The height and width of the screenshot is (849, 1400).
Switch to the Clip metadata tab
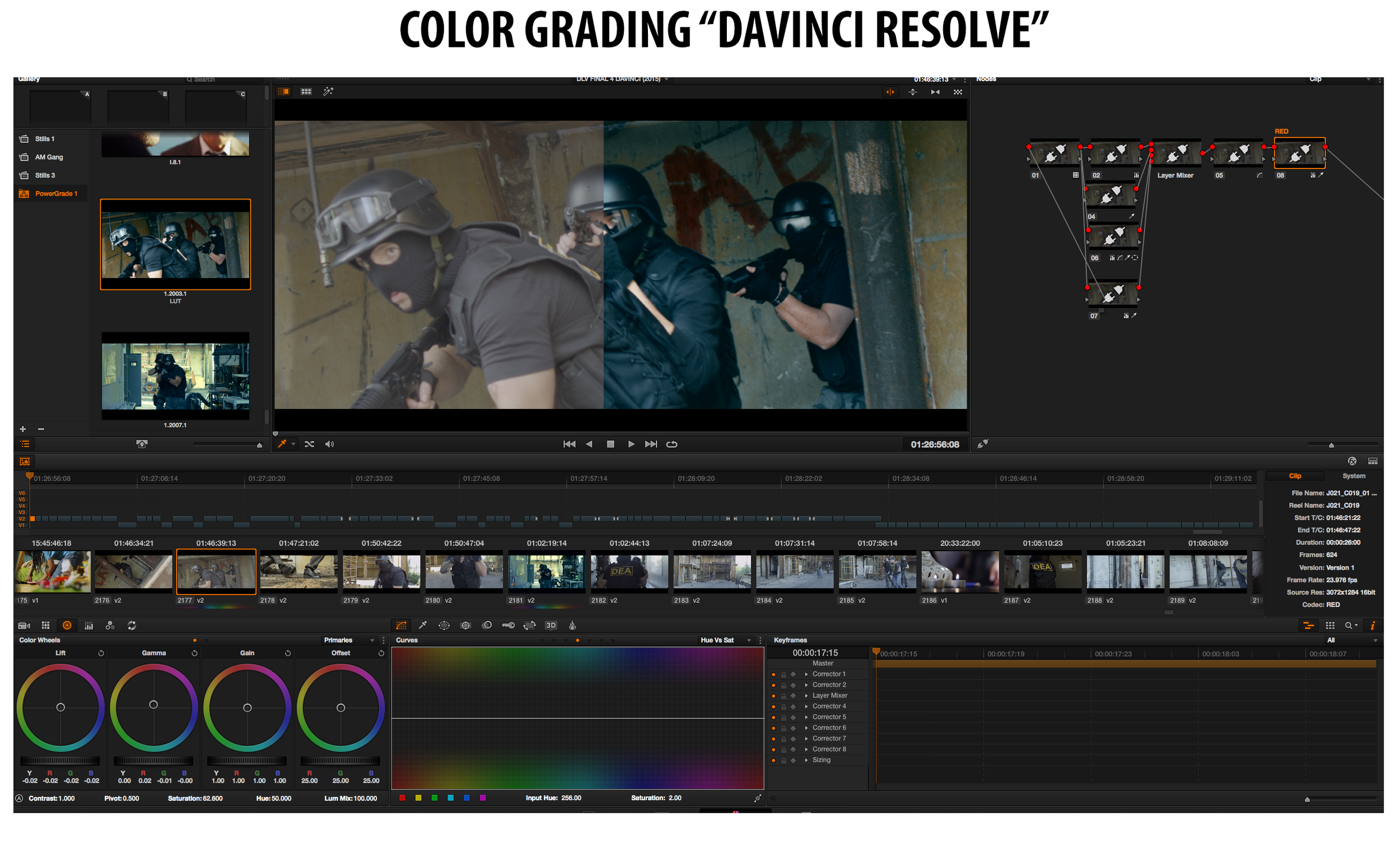(x=1295, y=476)
